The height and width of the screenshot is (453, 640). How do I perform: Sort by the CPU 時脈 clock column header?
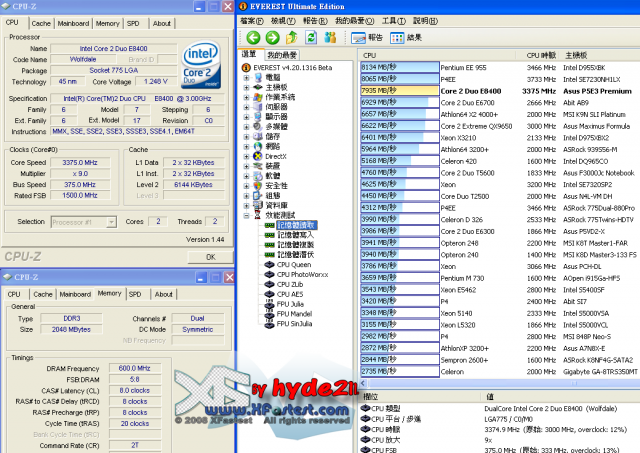pyautogui.click(x=541, y=55)
